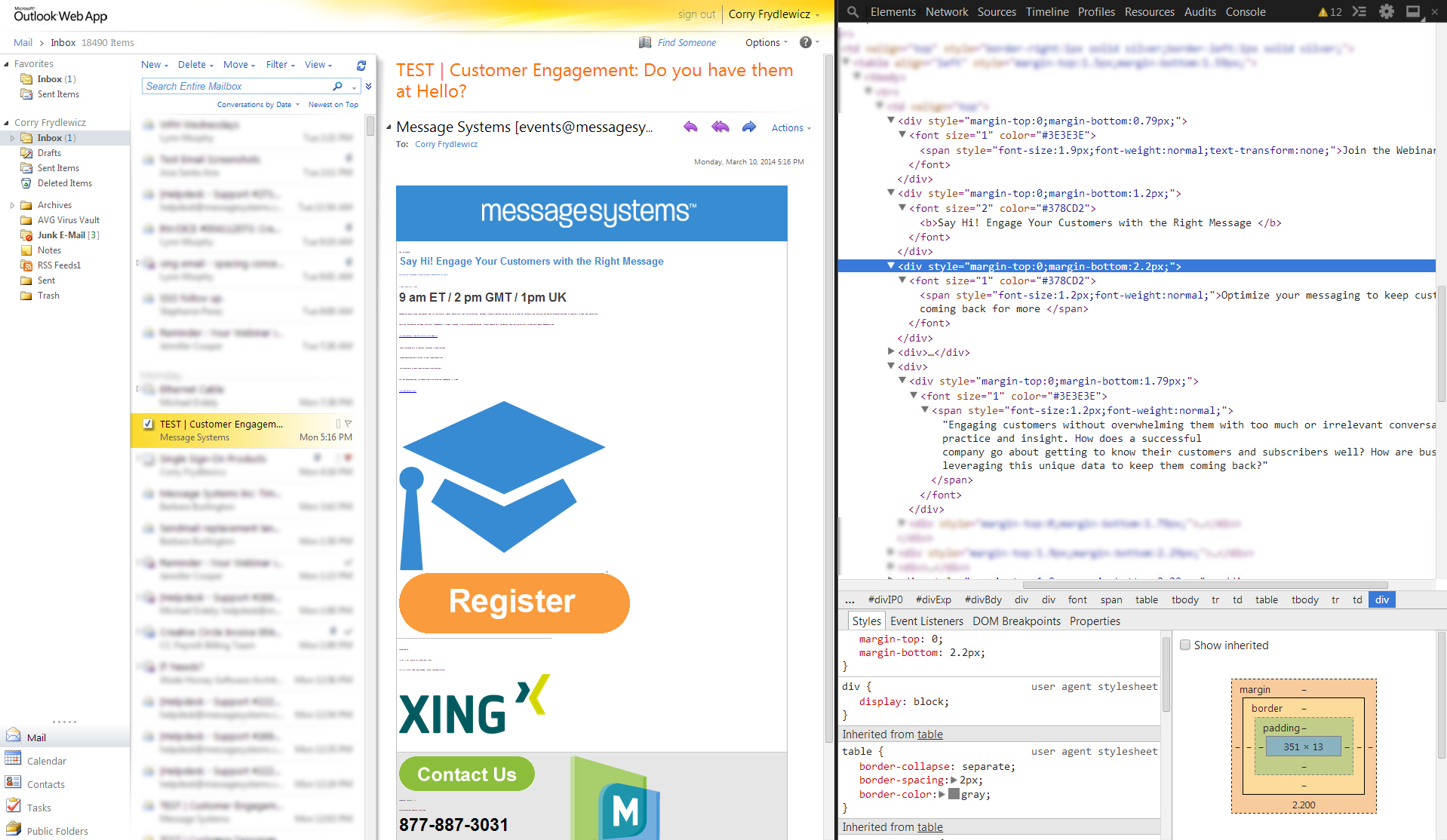Screen dimensions: 1447x840
Task: Click the gray border-color swatch
Action: click(x=954, y=794)
